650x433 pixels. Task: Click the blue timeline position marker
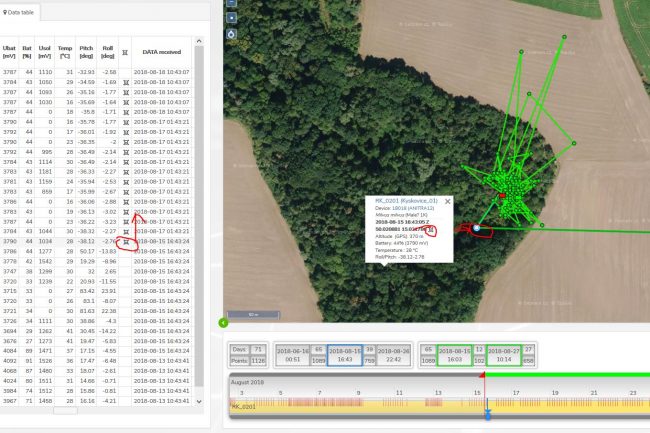coord(487,413)
